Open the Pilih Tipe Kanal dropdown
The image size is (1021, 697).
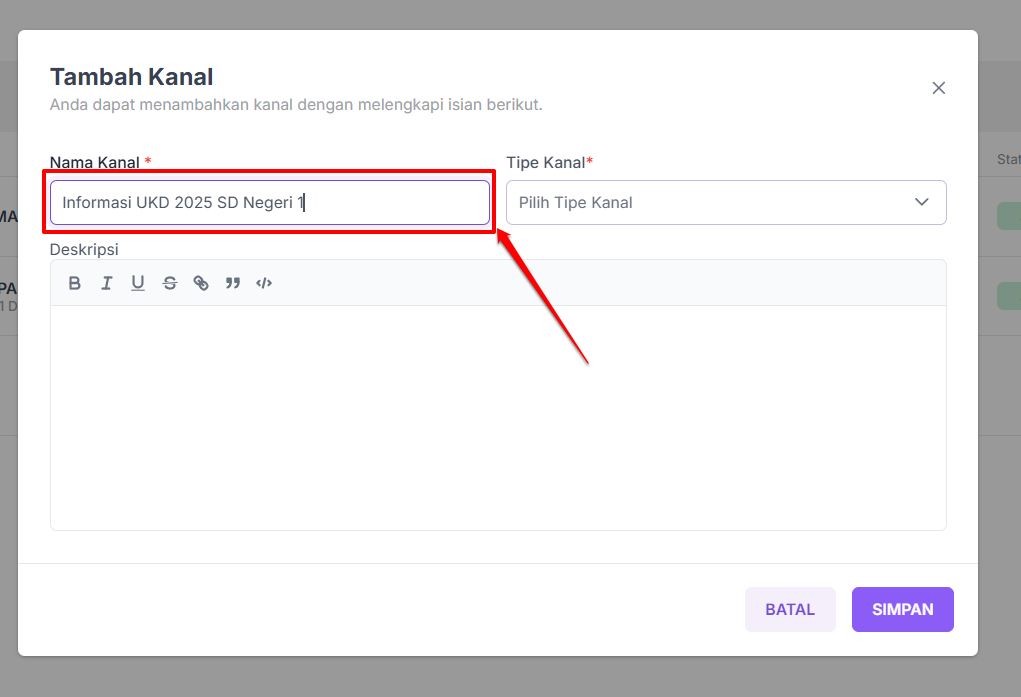pos(726,203)
